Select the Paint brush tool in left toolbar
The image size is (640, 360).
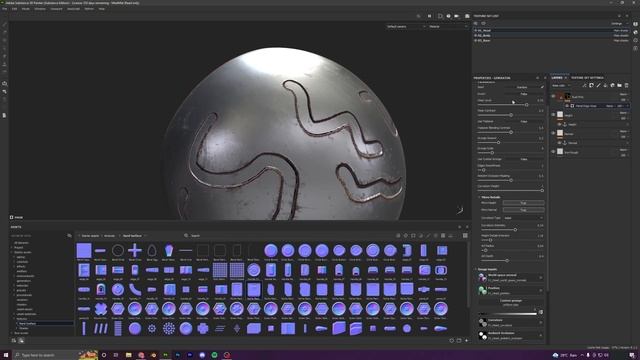click(4, 24)
